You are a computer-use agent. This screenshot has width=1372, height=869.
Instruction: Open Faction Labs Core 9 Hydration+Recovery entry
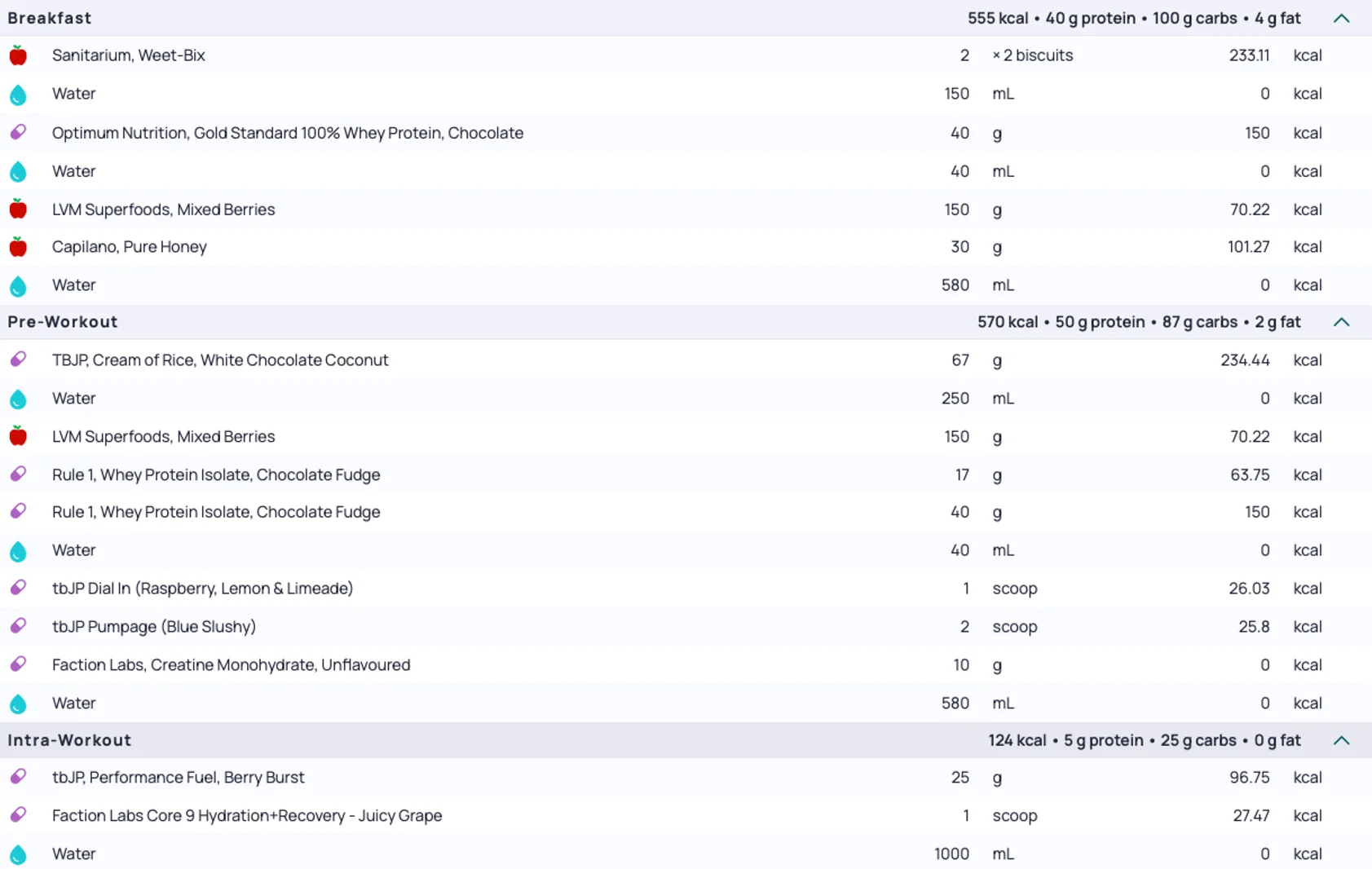pos(247,815)
